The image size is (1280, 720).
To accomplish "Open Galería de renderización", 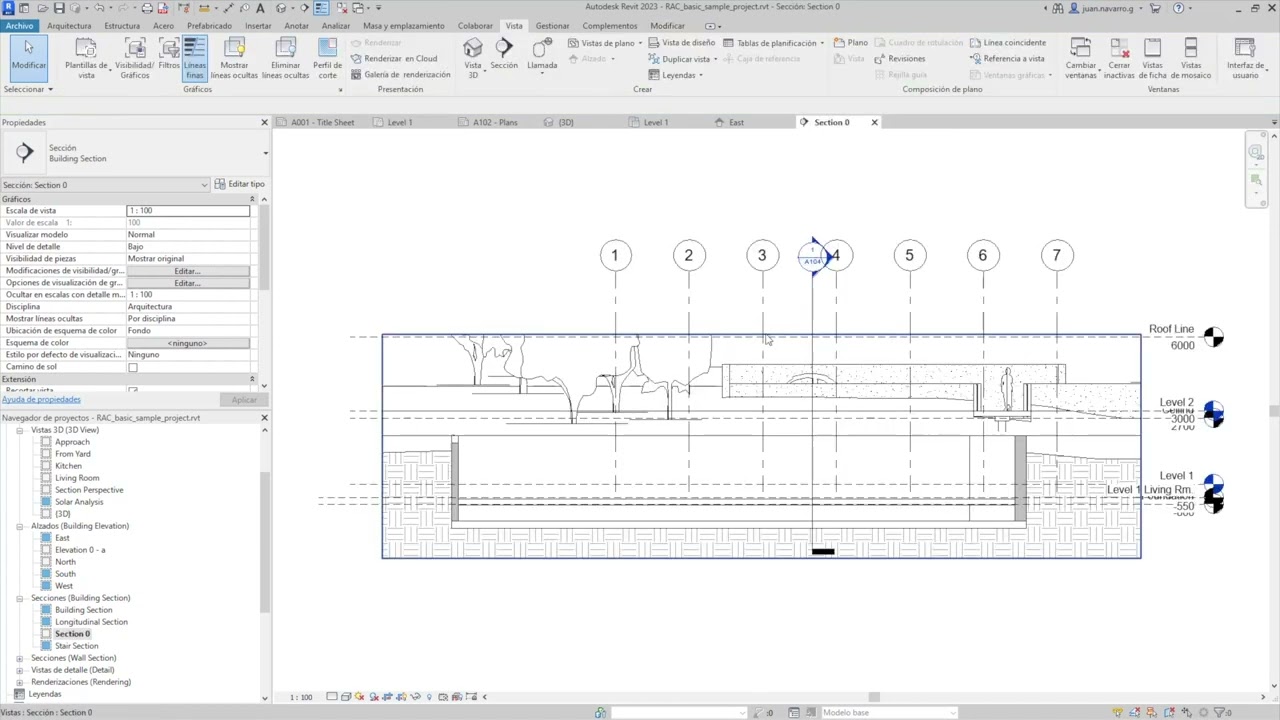I will pos(400,74).
